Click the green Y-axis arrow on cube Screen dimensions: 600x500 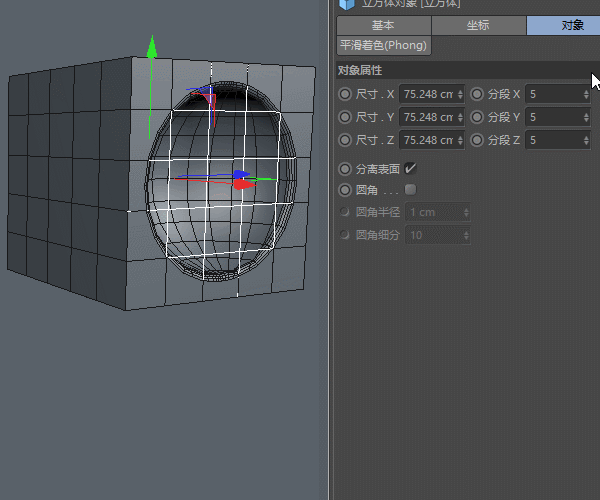pos(152,48)
